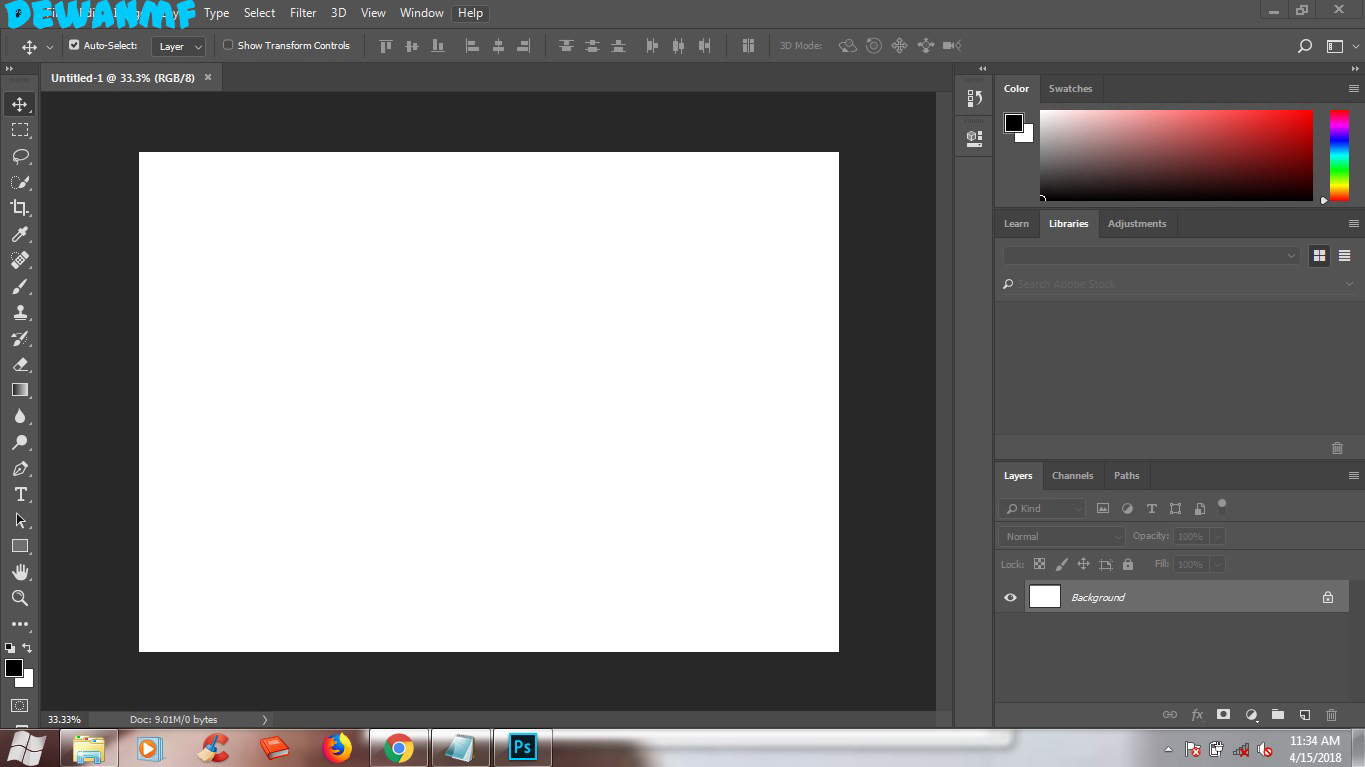Click the create new layer icon
1365x767 pixels.
[x=1304, y=715]
